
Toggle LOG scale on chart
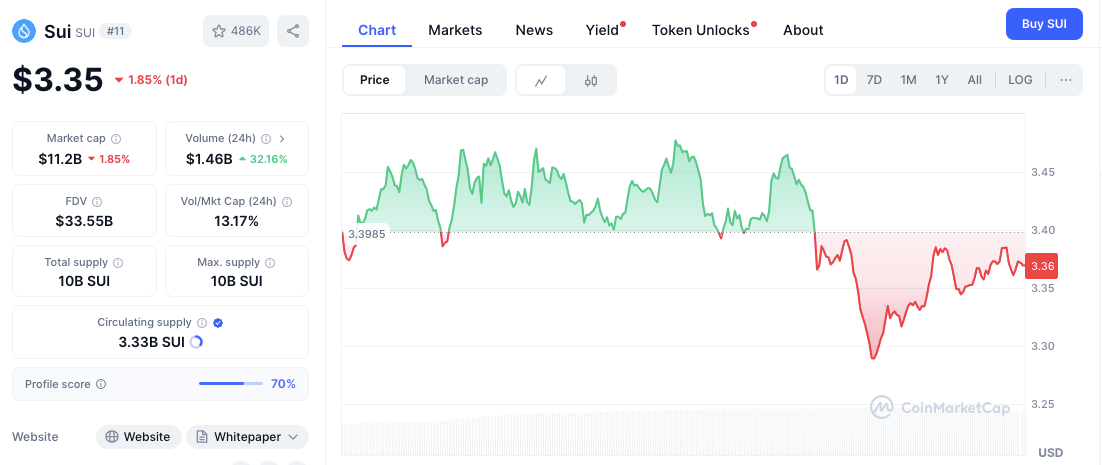tap(1020, 80)
